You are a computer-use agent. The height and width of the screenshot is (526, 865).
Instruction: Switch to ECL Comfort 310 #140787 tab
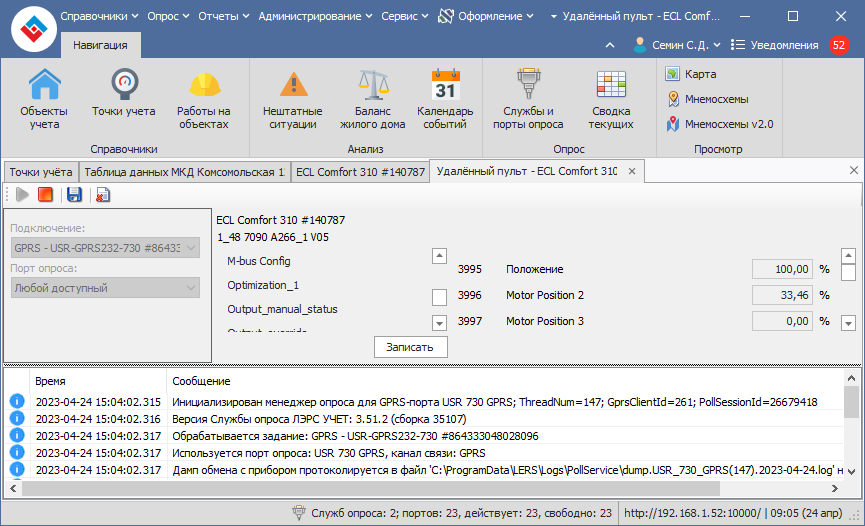tap(360, 172)
